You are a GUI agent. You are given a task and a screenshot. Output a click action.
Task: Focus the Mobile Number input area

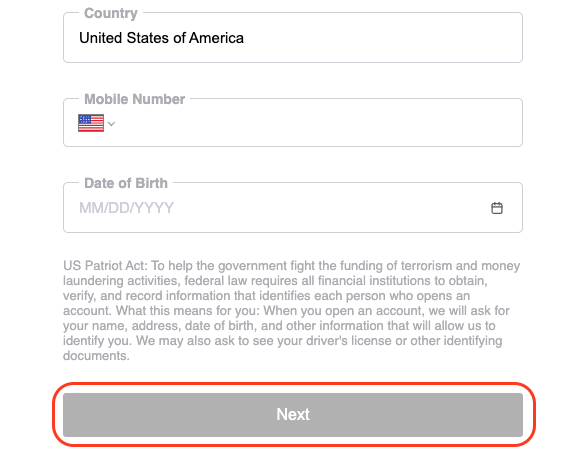pos(293,123)
